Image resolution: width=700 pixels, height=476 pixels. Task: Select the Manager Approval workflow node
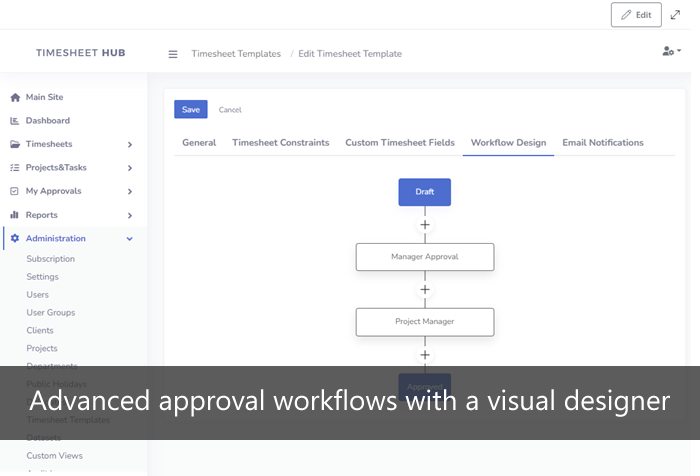(425, 257)
